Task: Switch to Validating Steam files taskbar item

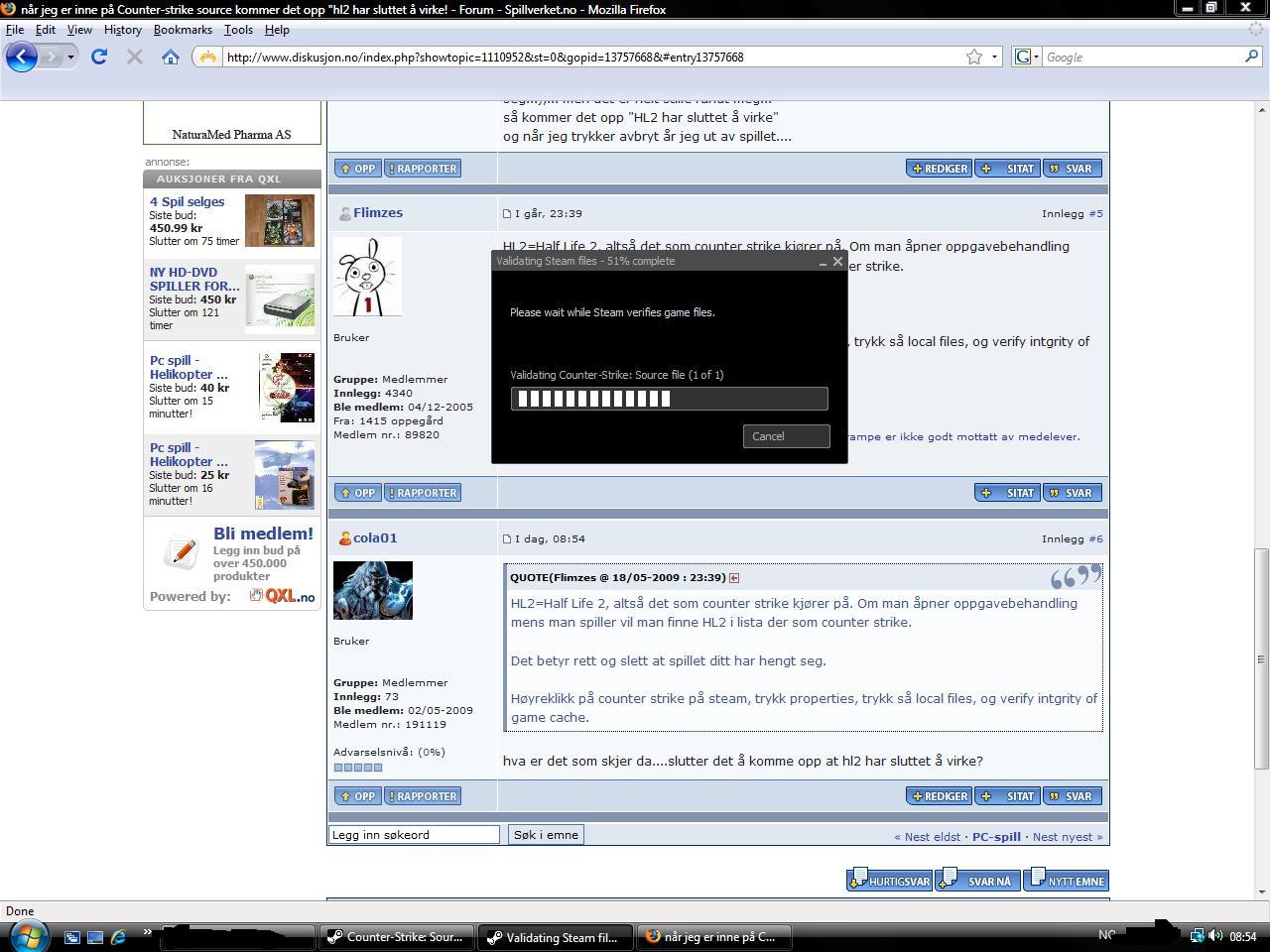Action: click(x=554, y=937)
